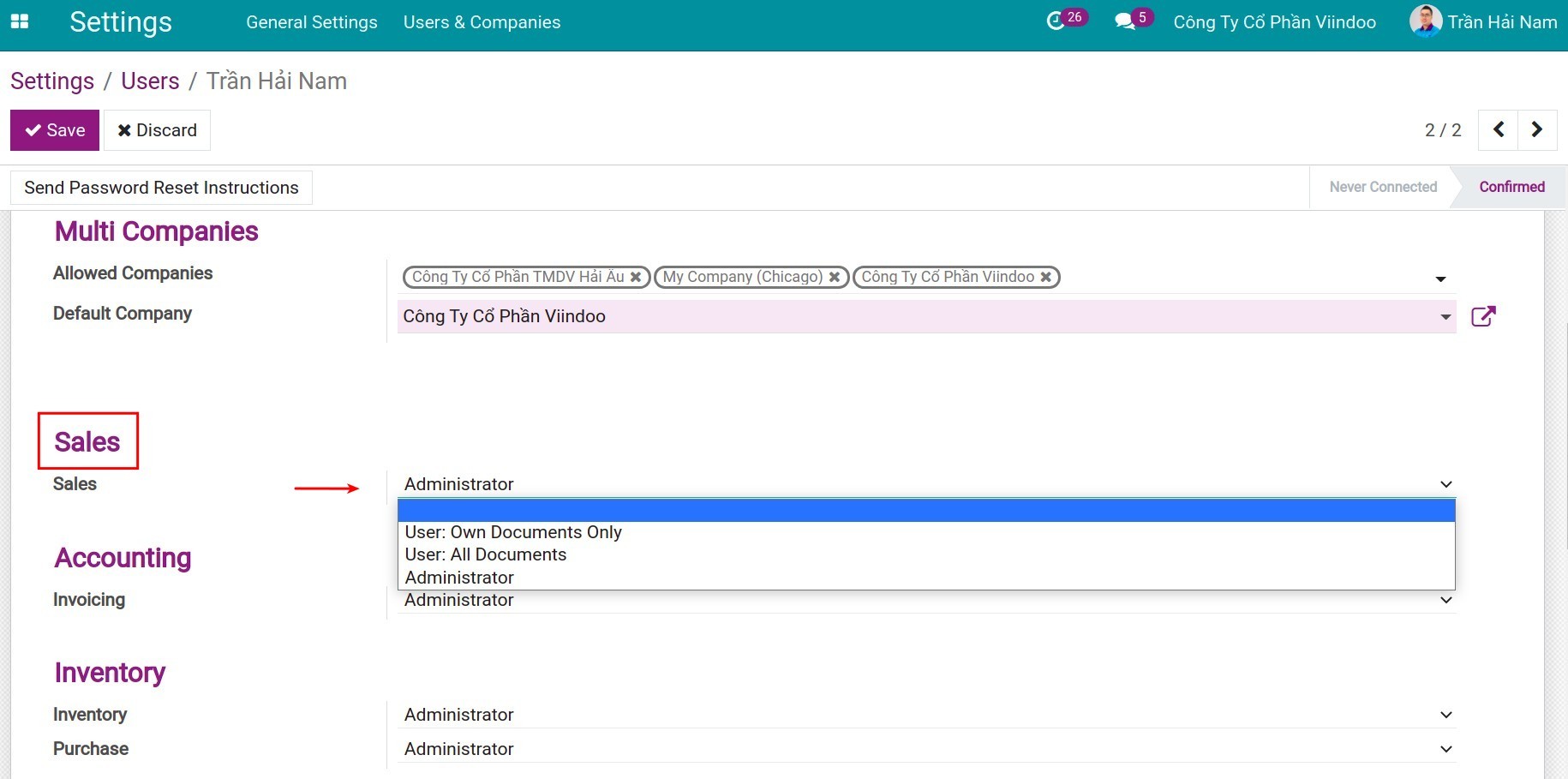Click Send Password Reset Instructions

(x=161, y=187)
